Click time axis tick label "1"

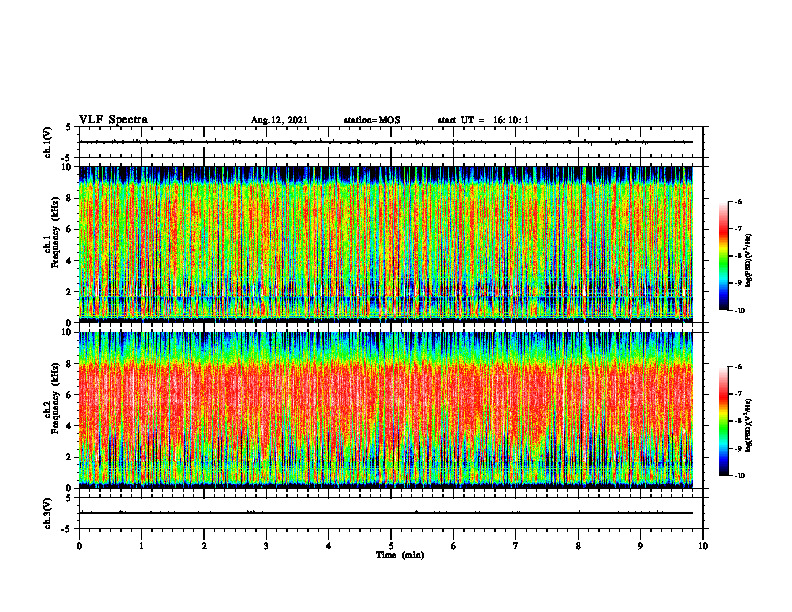coord(141,546)
